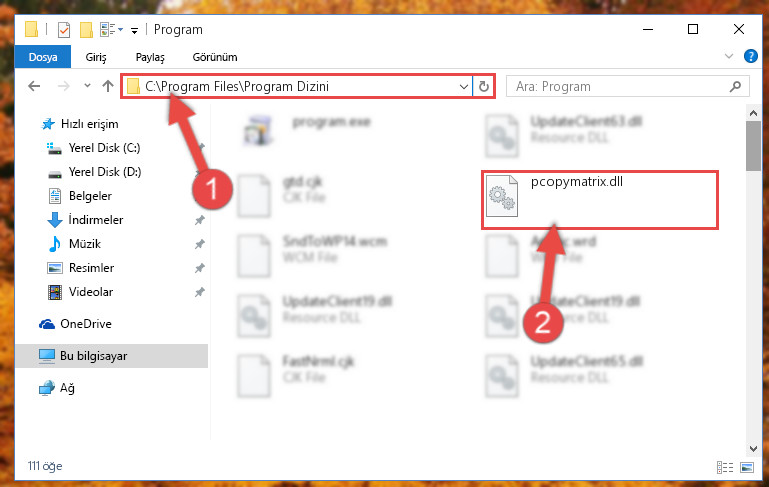
Task: Click the Ara: Program search field
Action: click(618, 87)
